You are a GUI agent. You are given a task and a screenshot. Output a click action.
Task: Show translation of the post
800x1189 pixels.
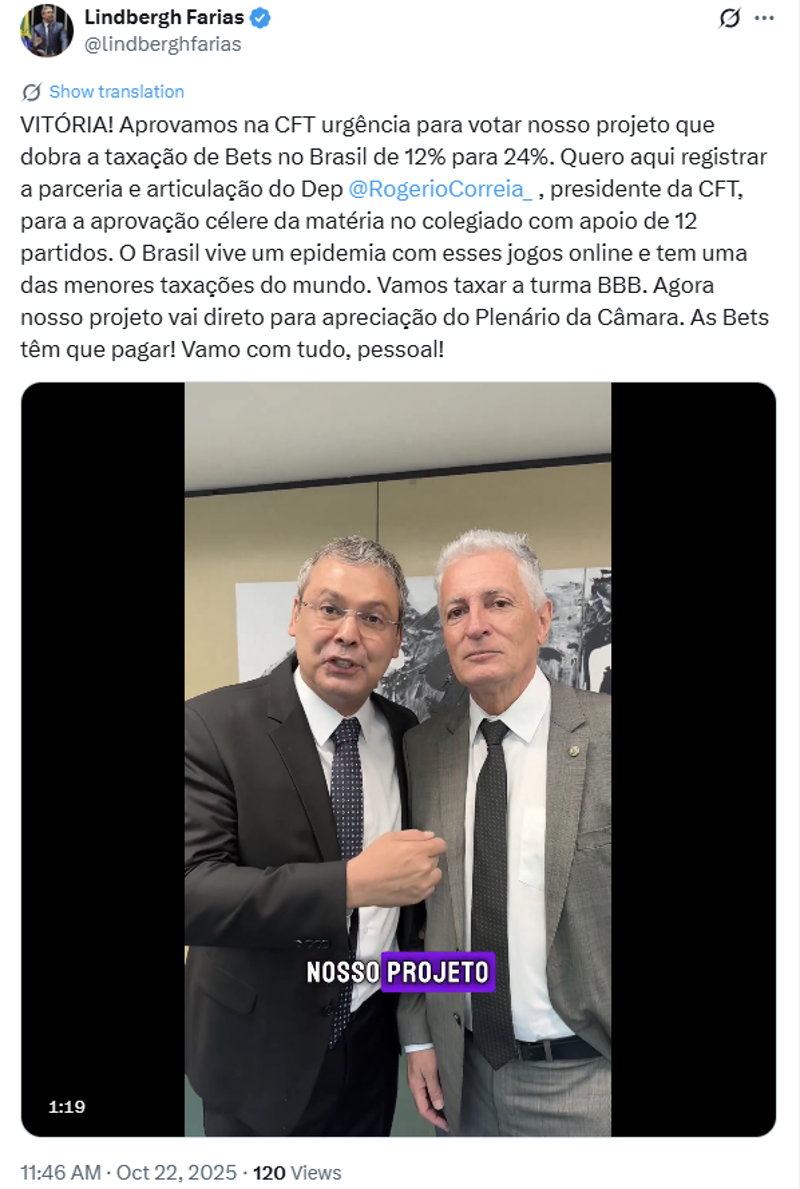point(116,92)
